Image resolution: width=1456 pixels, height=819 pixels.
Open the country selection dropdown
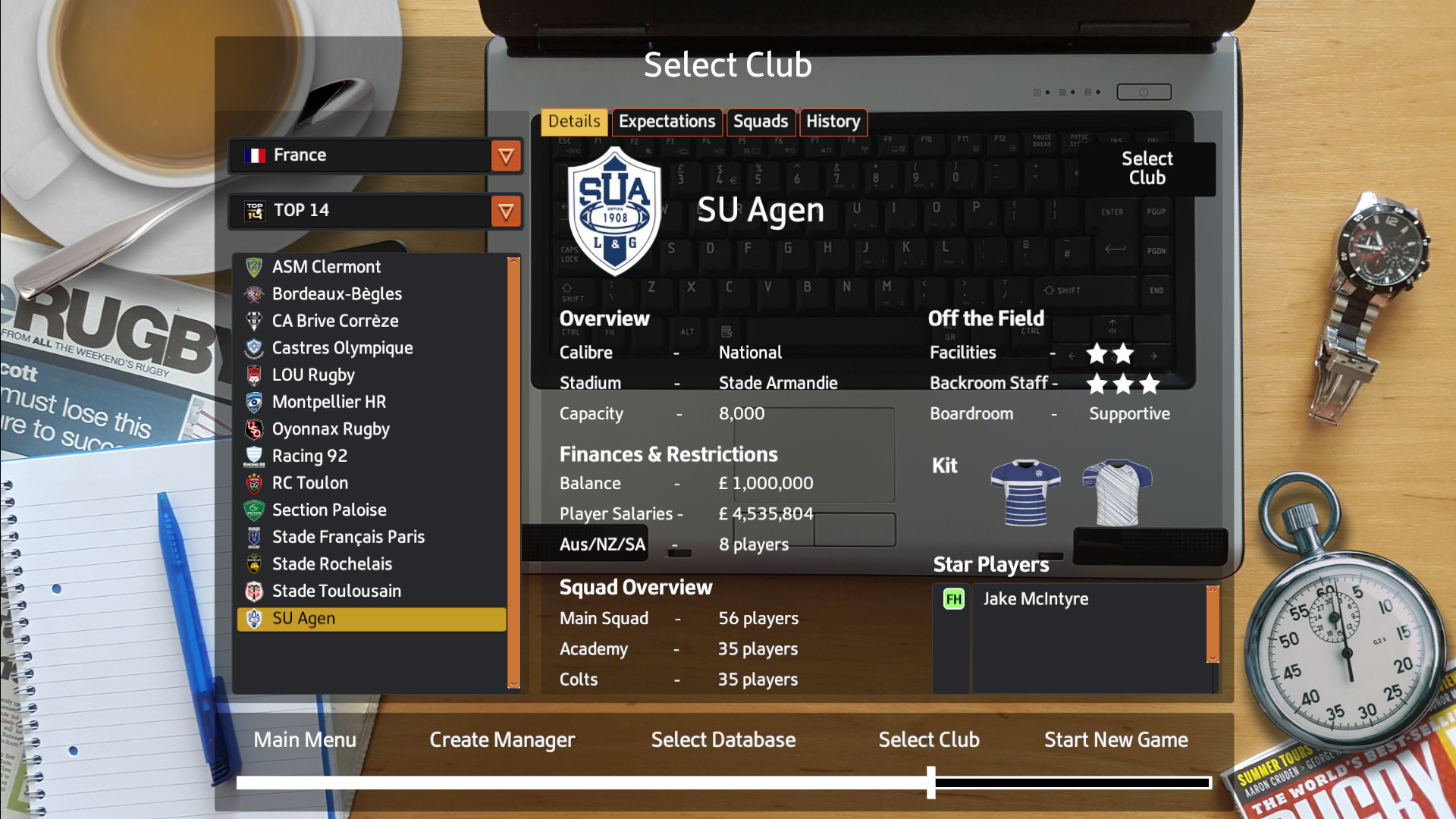pyautogui.click(x=505, y=155)
